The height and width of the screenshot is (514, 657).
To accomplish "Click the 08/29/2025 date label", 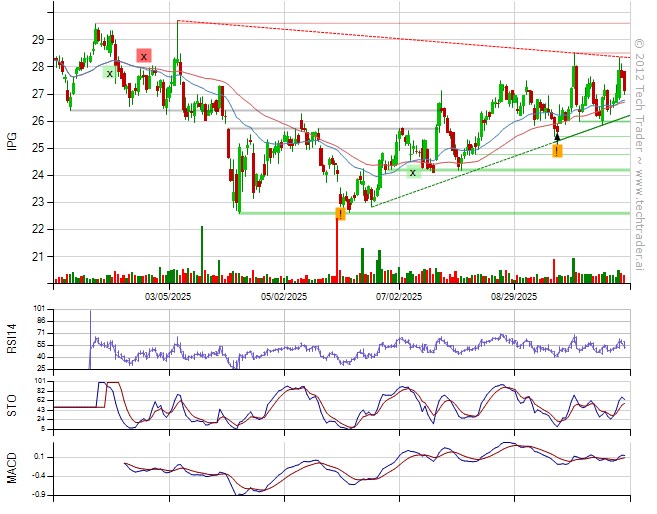I will (x=514, y=297).
